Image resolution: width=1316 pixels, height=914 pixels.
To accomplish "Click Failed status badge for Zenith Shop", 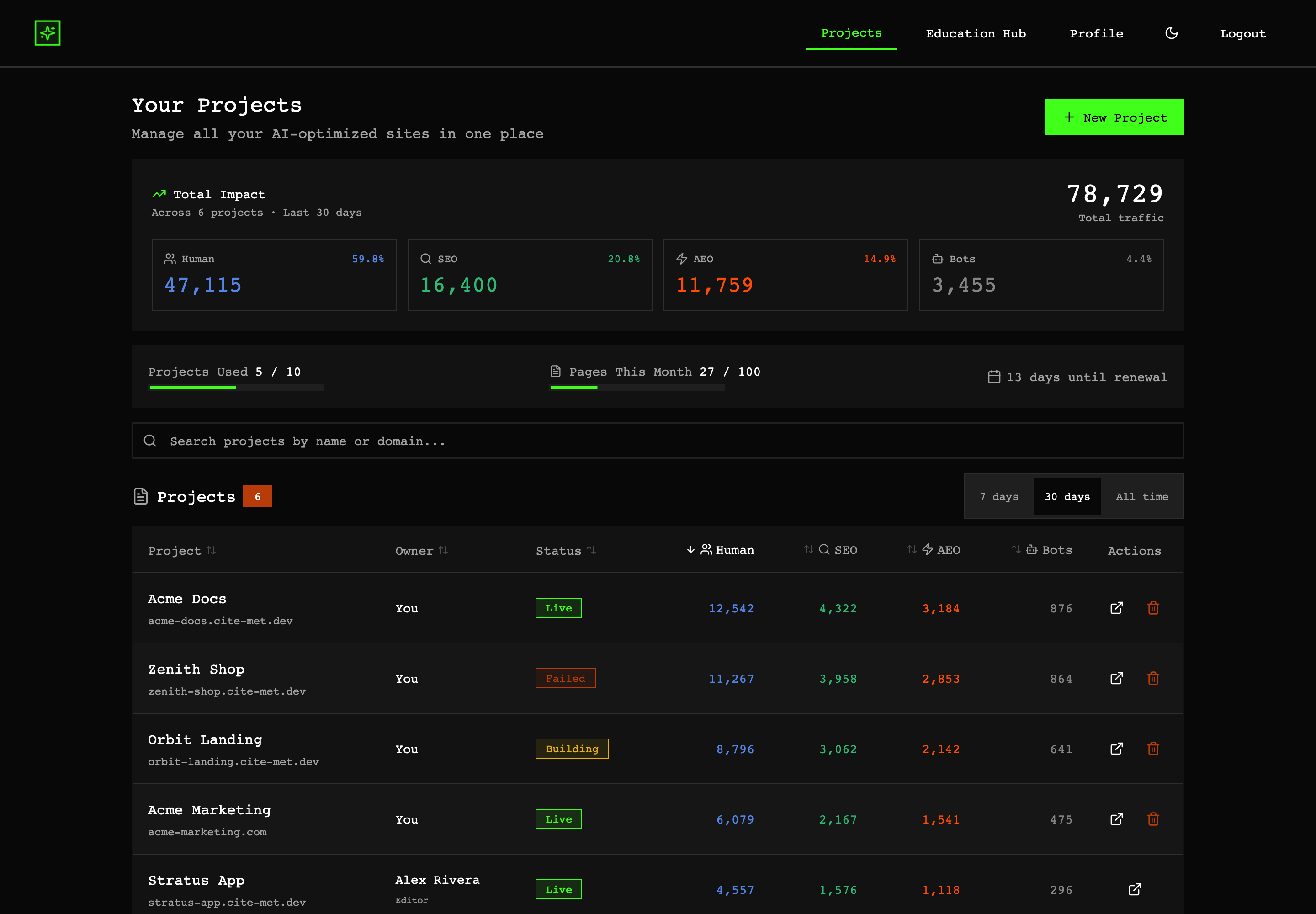I will (x=565, y=679).
